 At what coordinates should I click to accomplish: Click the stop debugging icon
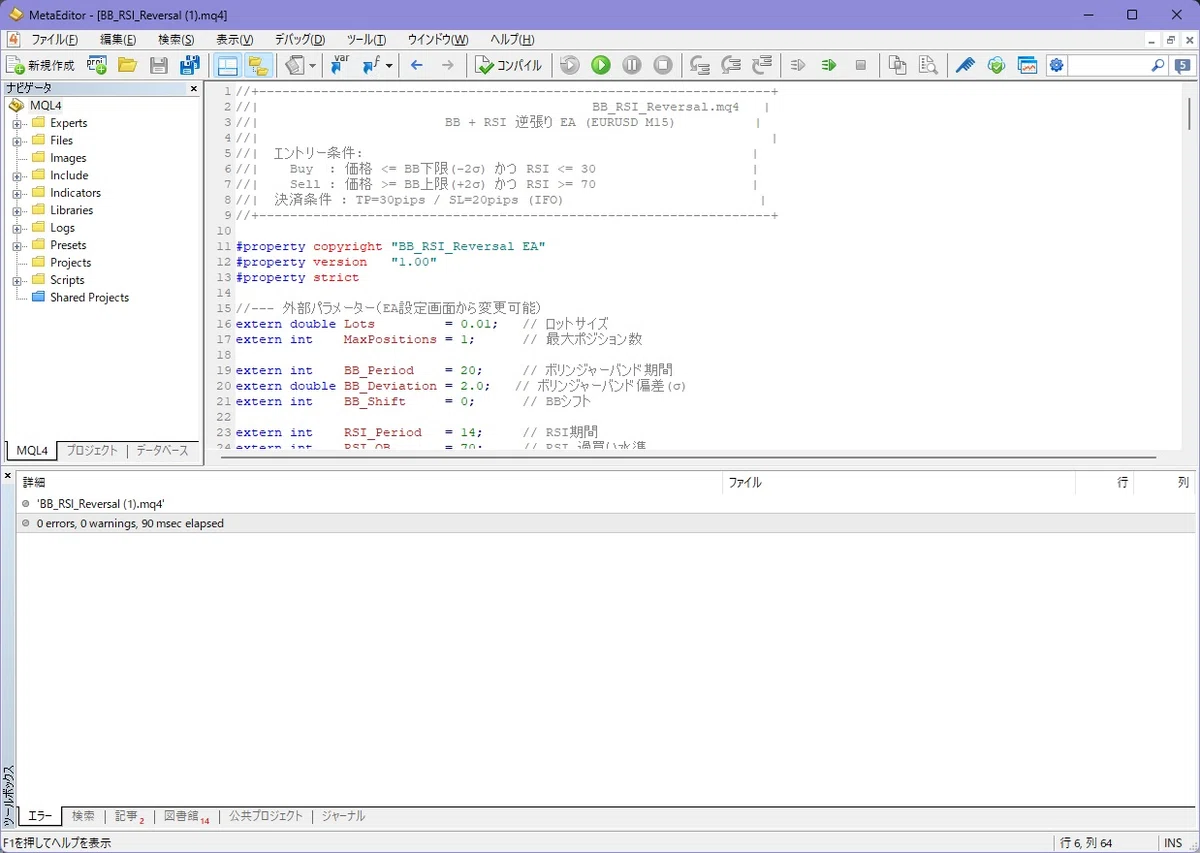[662, 65]
